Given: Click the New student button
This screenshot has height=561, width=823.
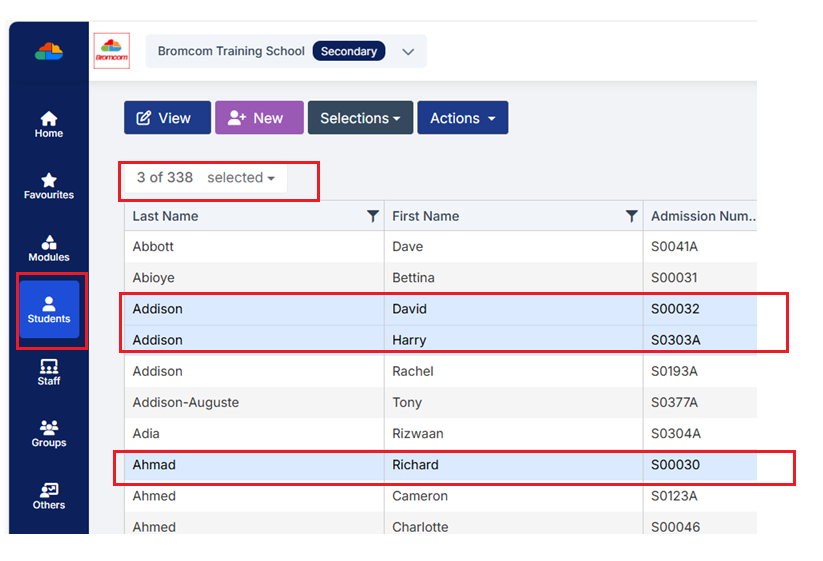Looking at the screenshot, I should [x=258, y=118].
